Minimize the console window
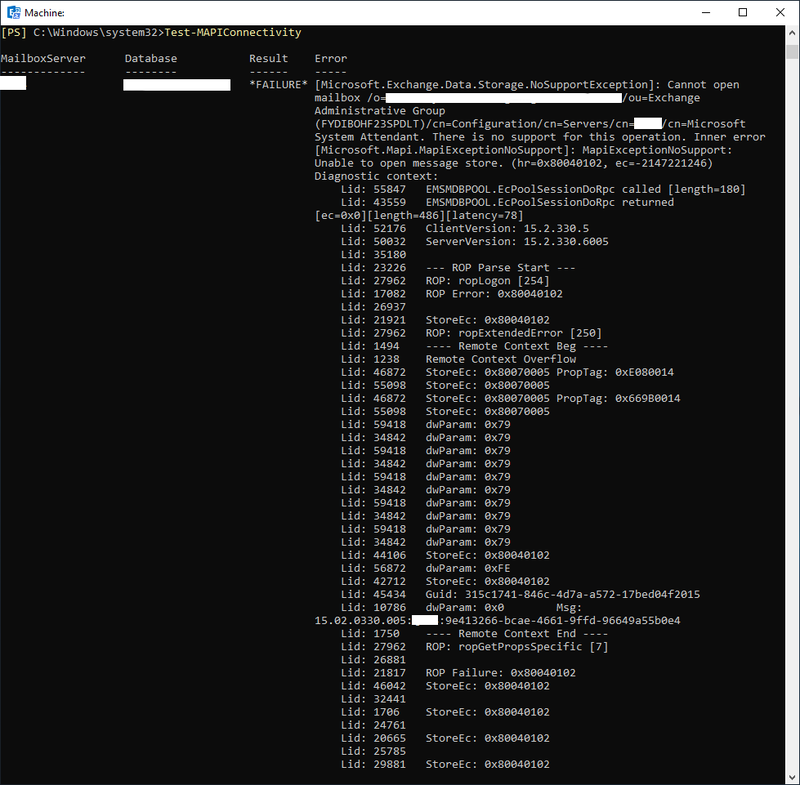 click(706, 12)
